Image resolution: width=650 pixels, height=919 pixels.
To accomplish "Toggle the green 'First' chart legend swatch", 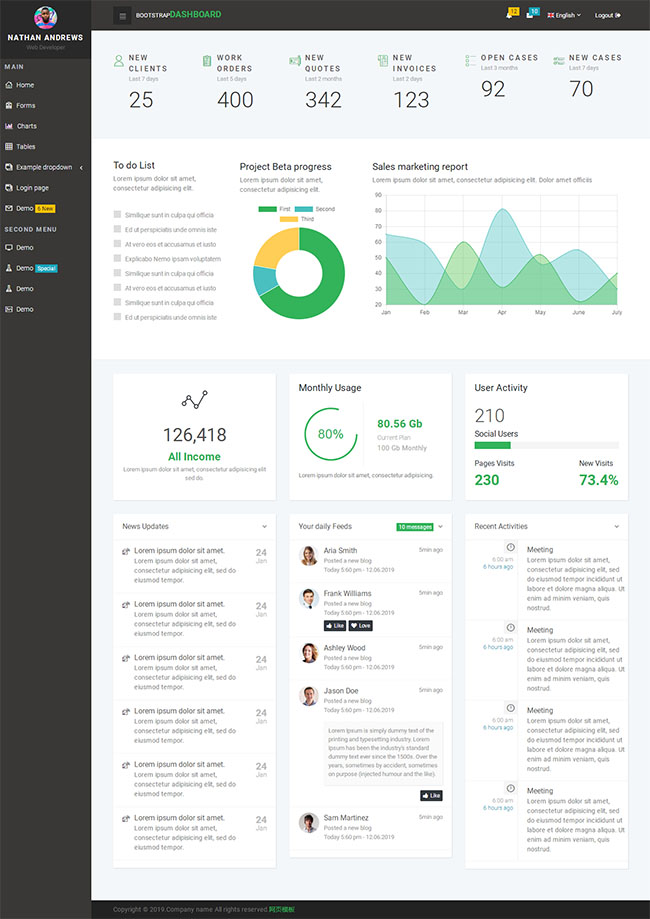I will coord(267,209).
